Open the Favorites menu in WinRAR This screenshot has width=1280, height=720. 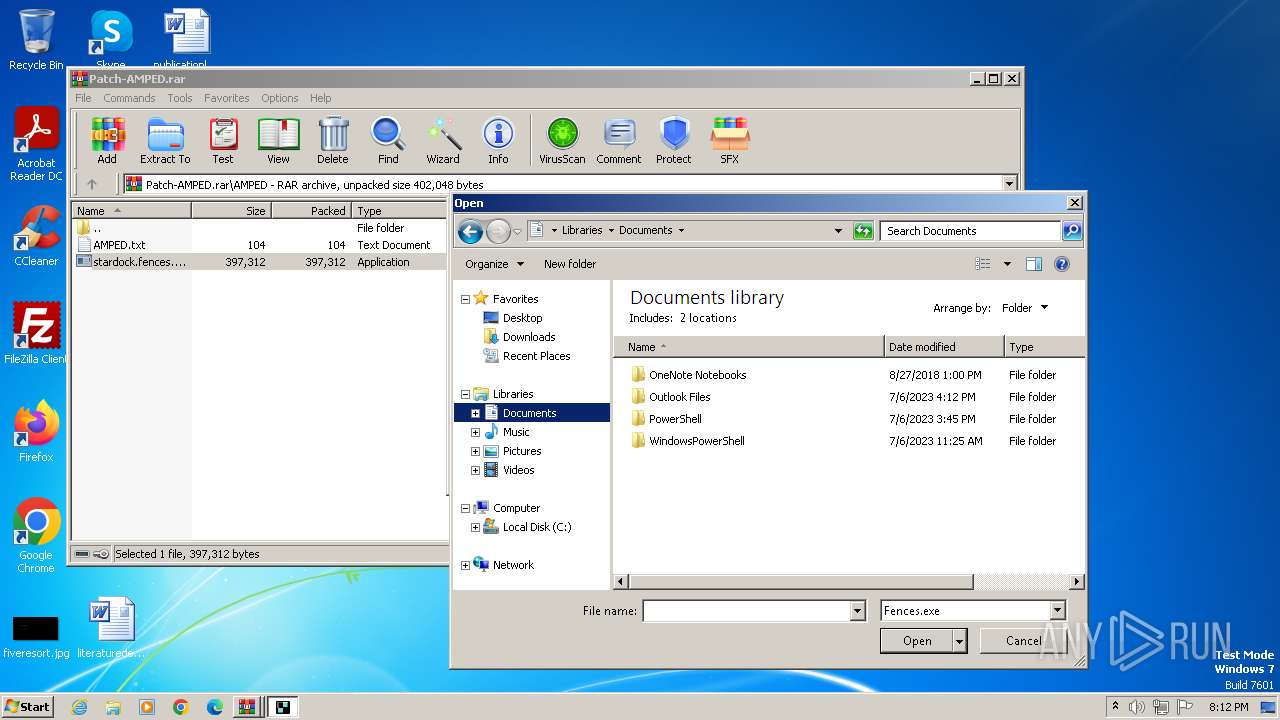227,98
